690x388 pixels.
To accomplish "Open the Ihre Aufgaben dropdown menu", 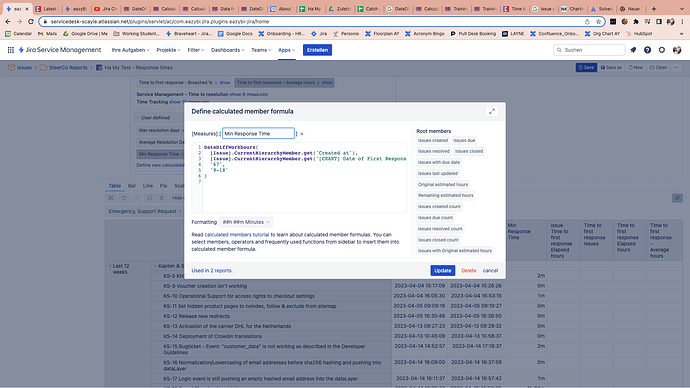I will pyautogui.click(x=130, y=50).
